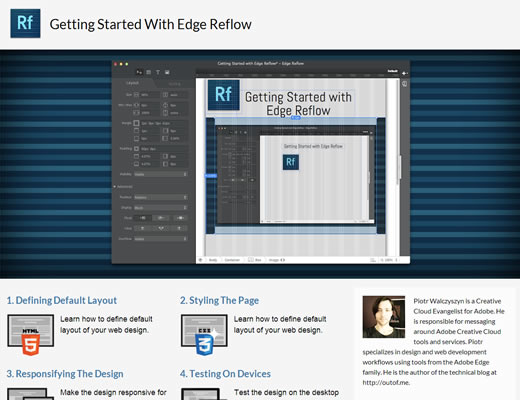This screenshot has width=520, height=400.
Task: Open '2. Styling The Page' link
Action: point(219,300)
